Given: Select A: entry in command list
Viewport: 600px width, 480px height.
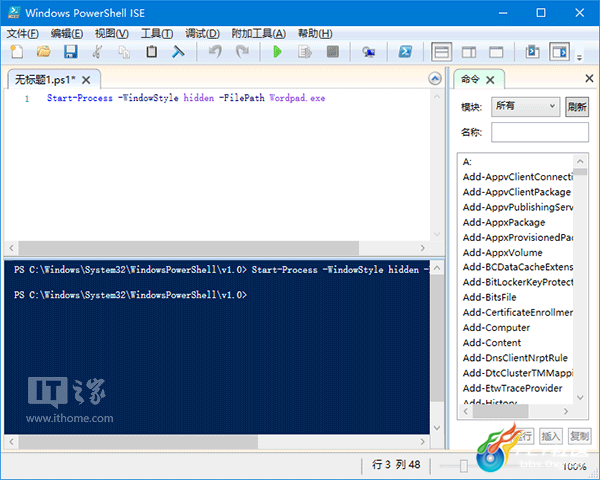Looking at the screenshot, I should 467,162.
